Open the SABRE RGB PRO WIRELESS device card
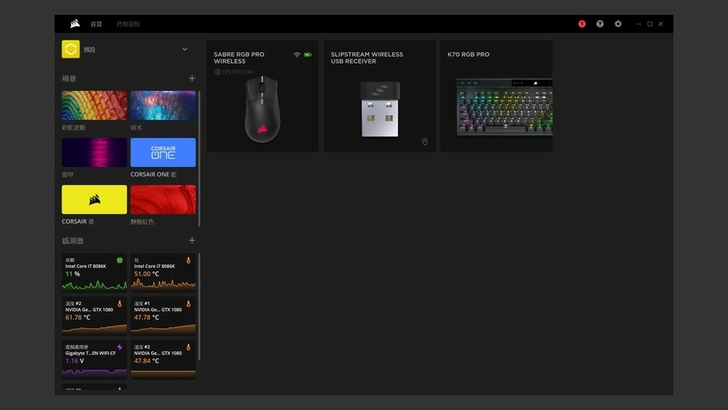The image size is (728, 410). click(x=263, y=96)
